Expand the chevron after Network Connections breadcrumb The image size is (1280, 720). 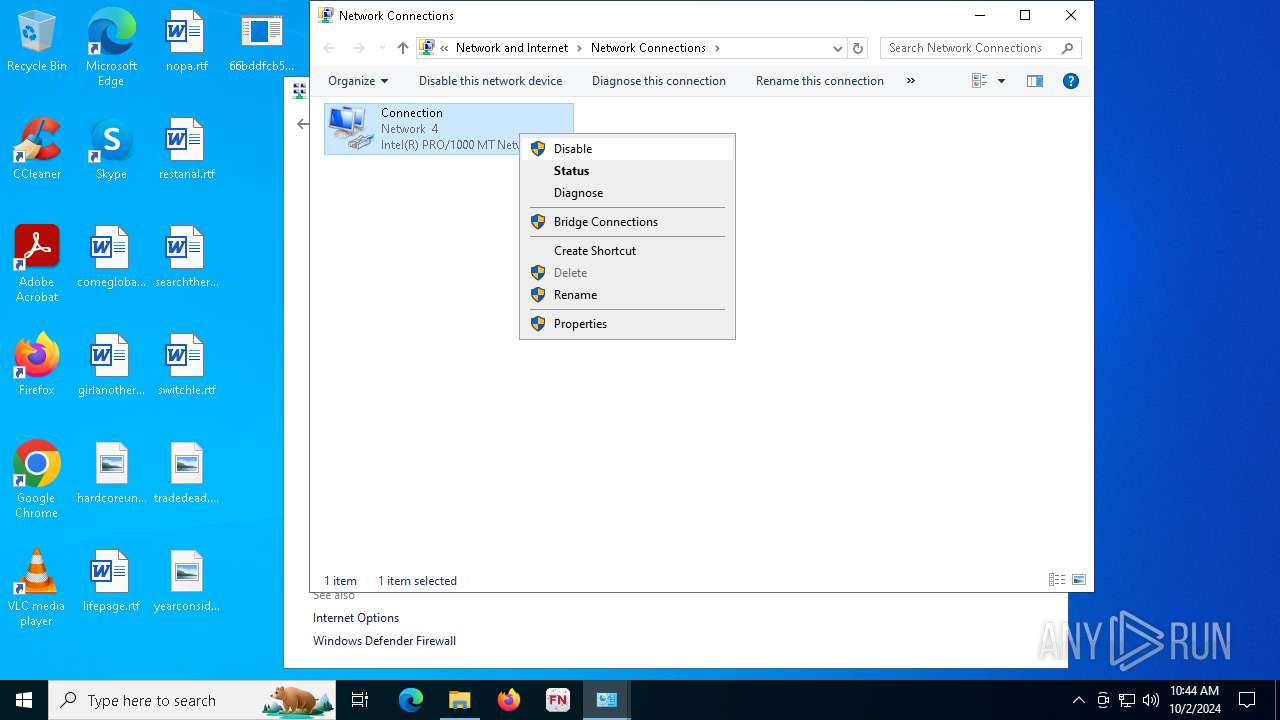[717, 48]
